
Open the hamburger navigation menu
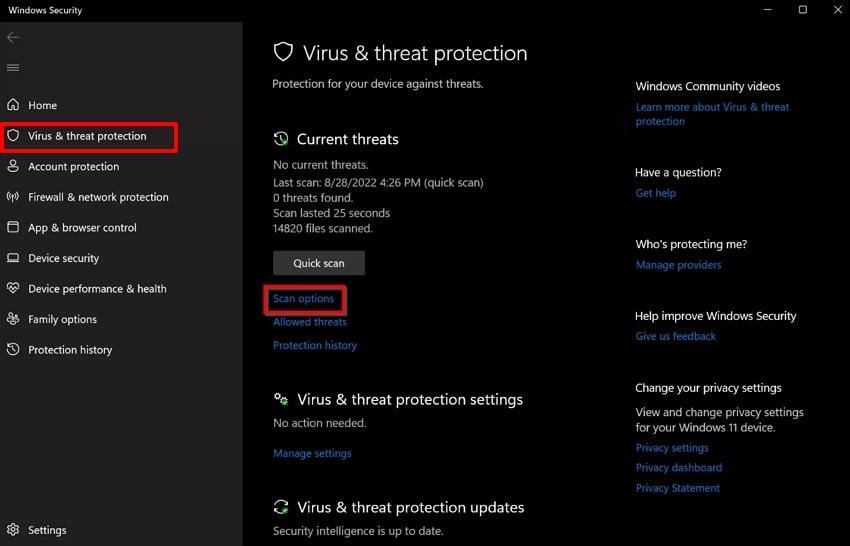point(13,68)
